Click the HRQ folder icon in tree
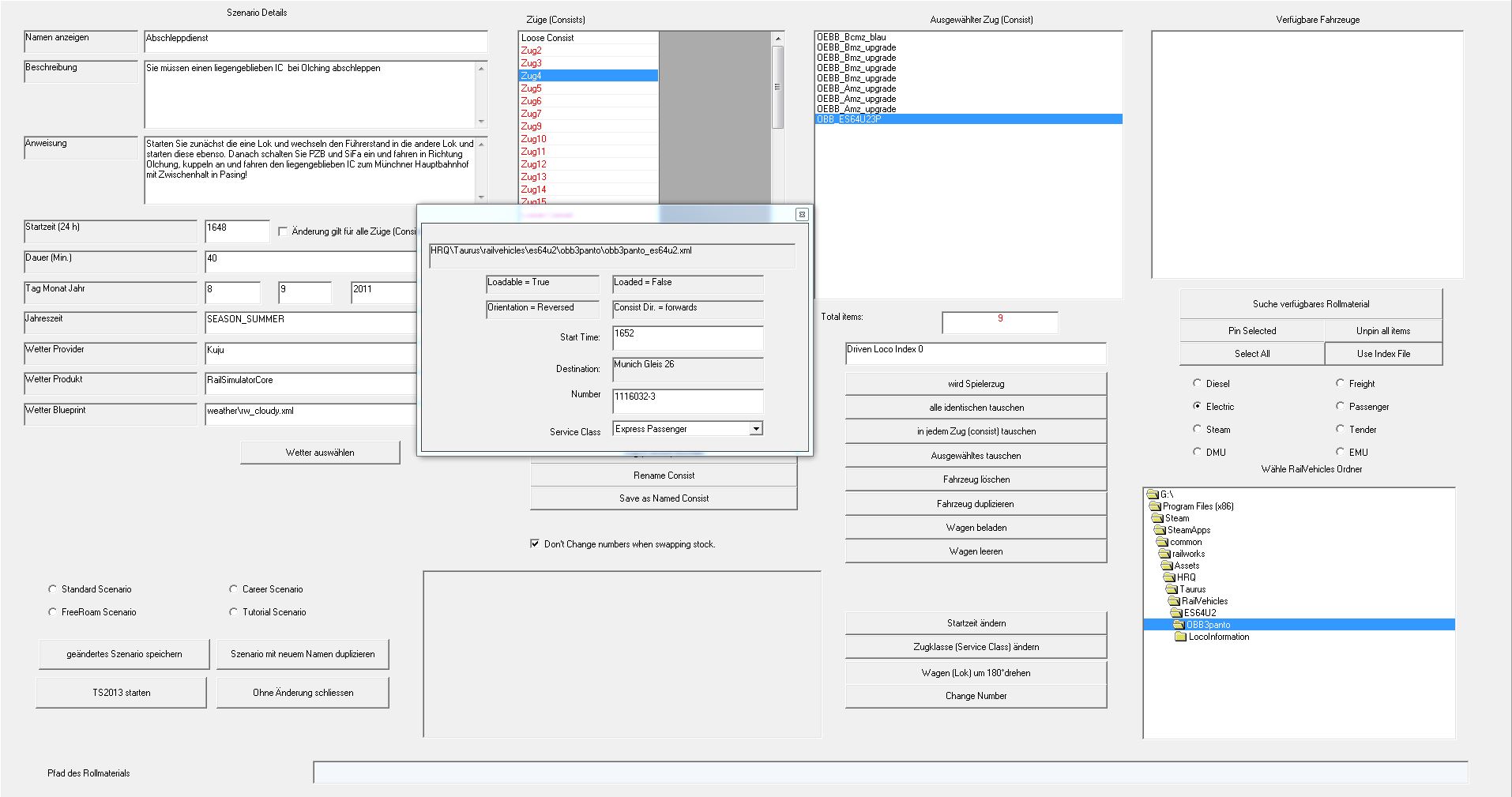The width and height of the screenshot is (1512, 797). coord(1171,577)
